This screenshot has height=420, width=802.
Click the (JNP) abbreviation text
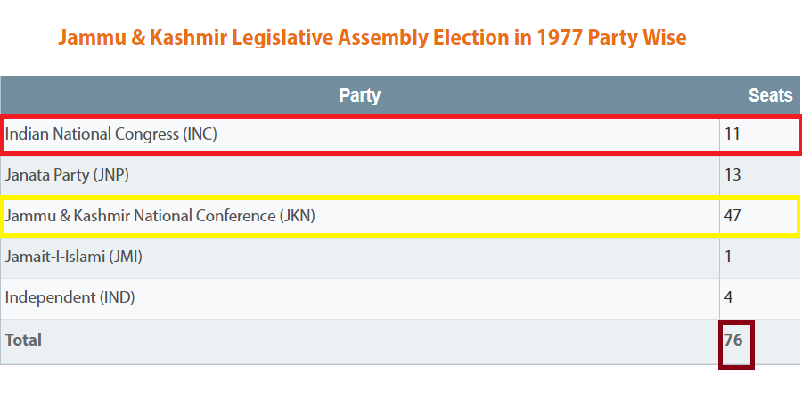point(110,175)
